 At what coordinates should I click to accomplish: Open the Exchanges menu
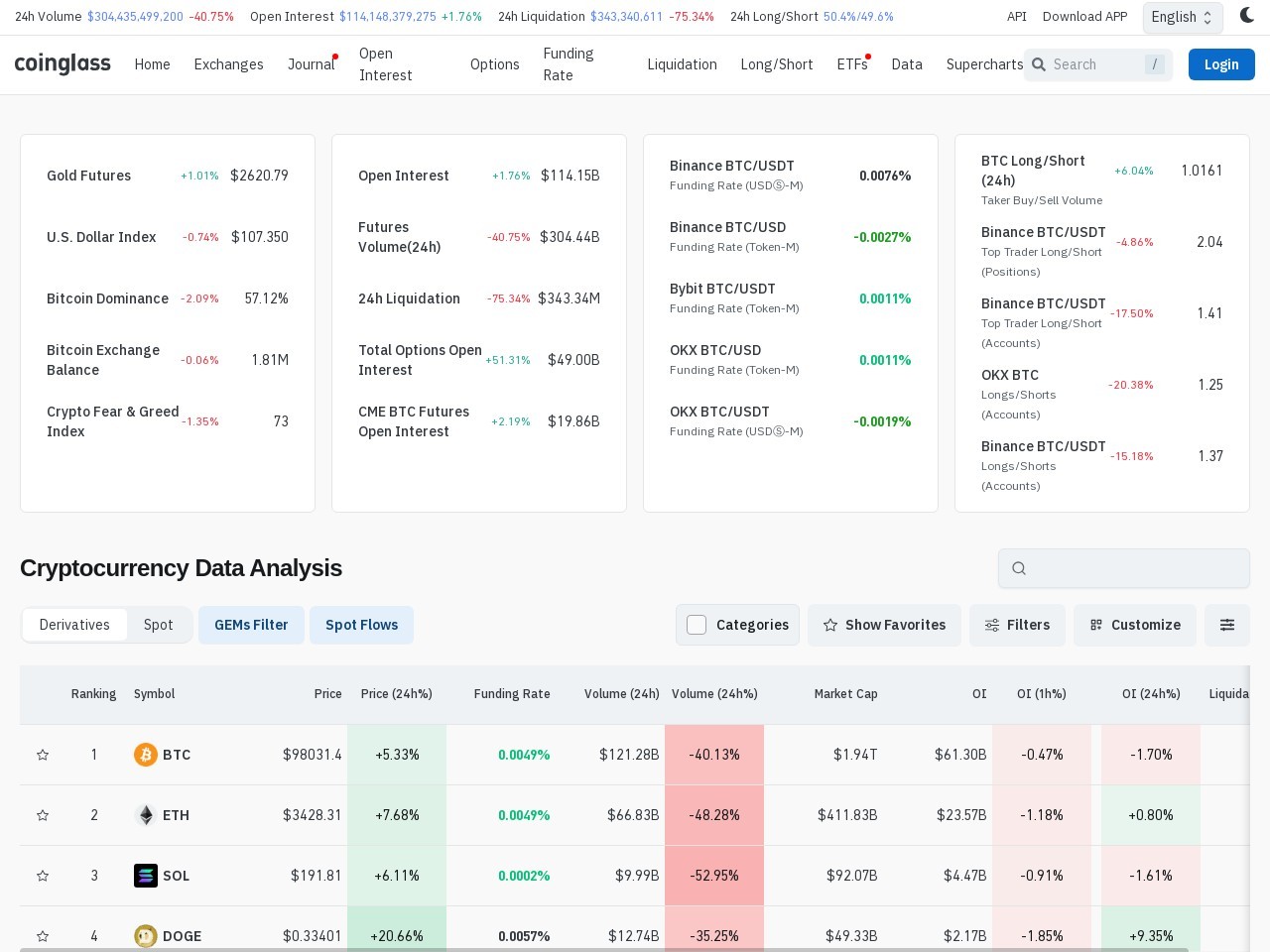pyautogui.click(x=228, y=64)
